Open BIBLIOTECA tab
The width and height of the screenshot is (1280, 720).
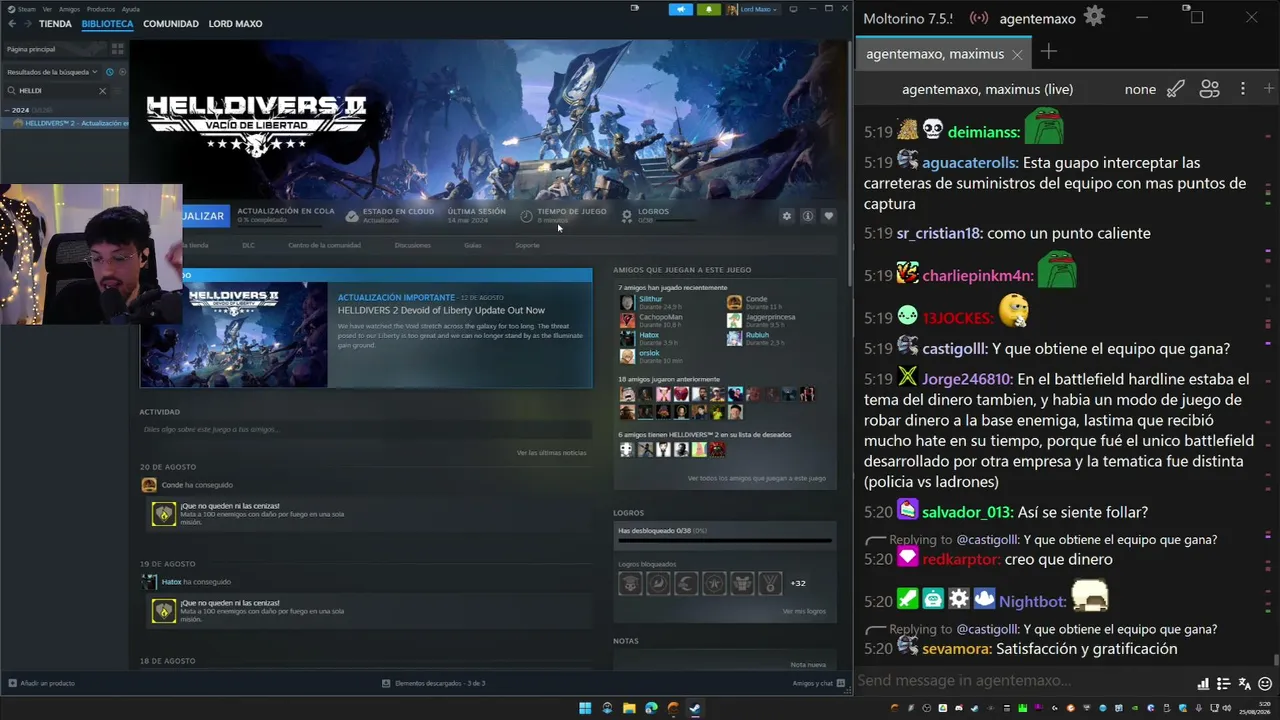[107, 24]
